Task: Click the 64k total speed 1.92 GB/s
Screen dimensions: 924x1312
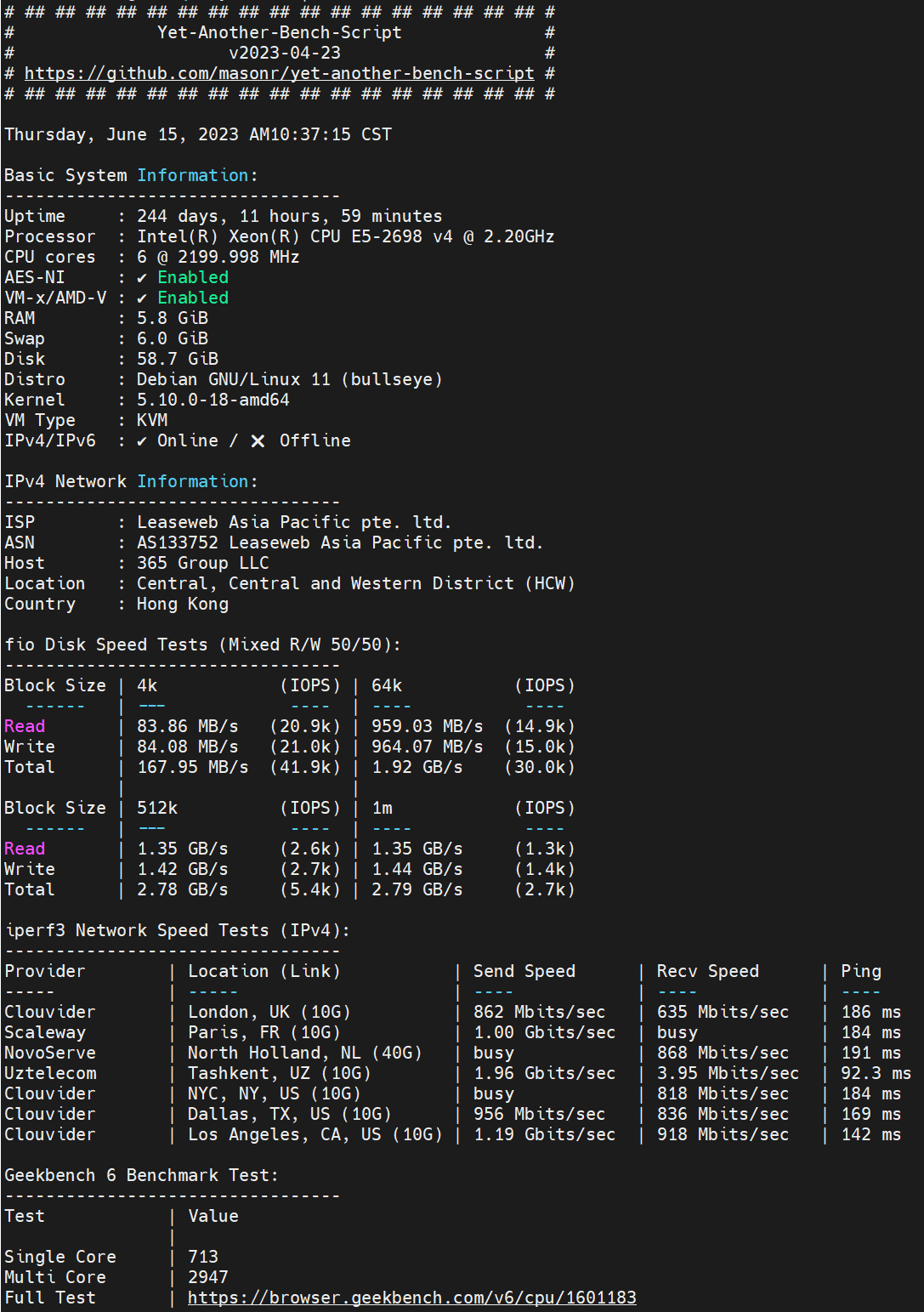Action: tap(417, 768)
